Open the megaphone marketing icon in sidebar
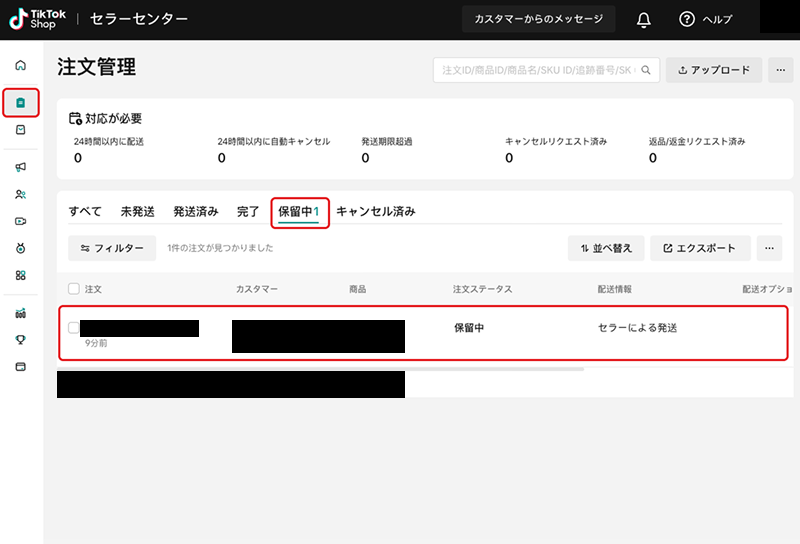 click(x=21, y=167)
